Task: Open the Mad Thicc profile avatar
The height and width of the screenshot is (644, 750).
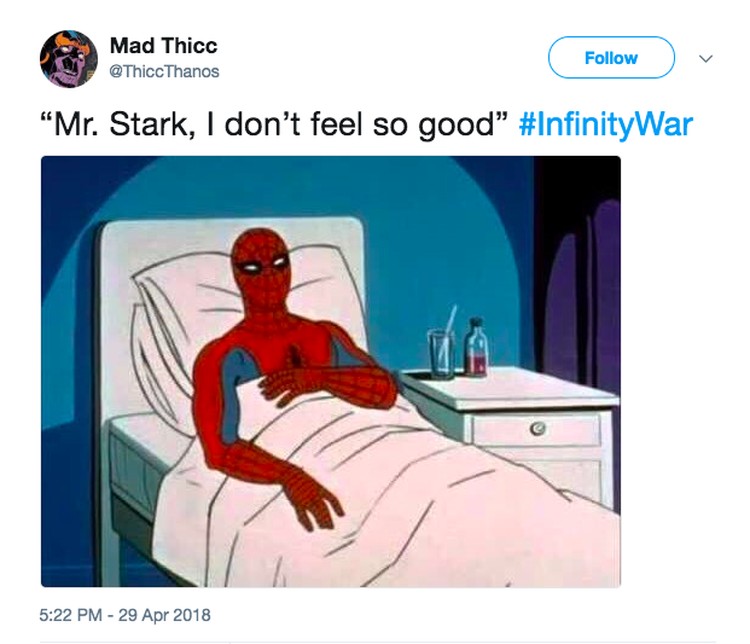Action: (68, 59)
